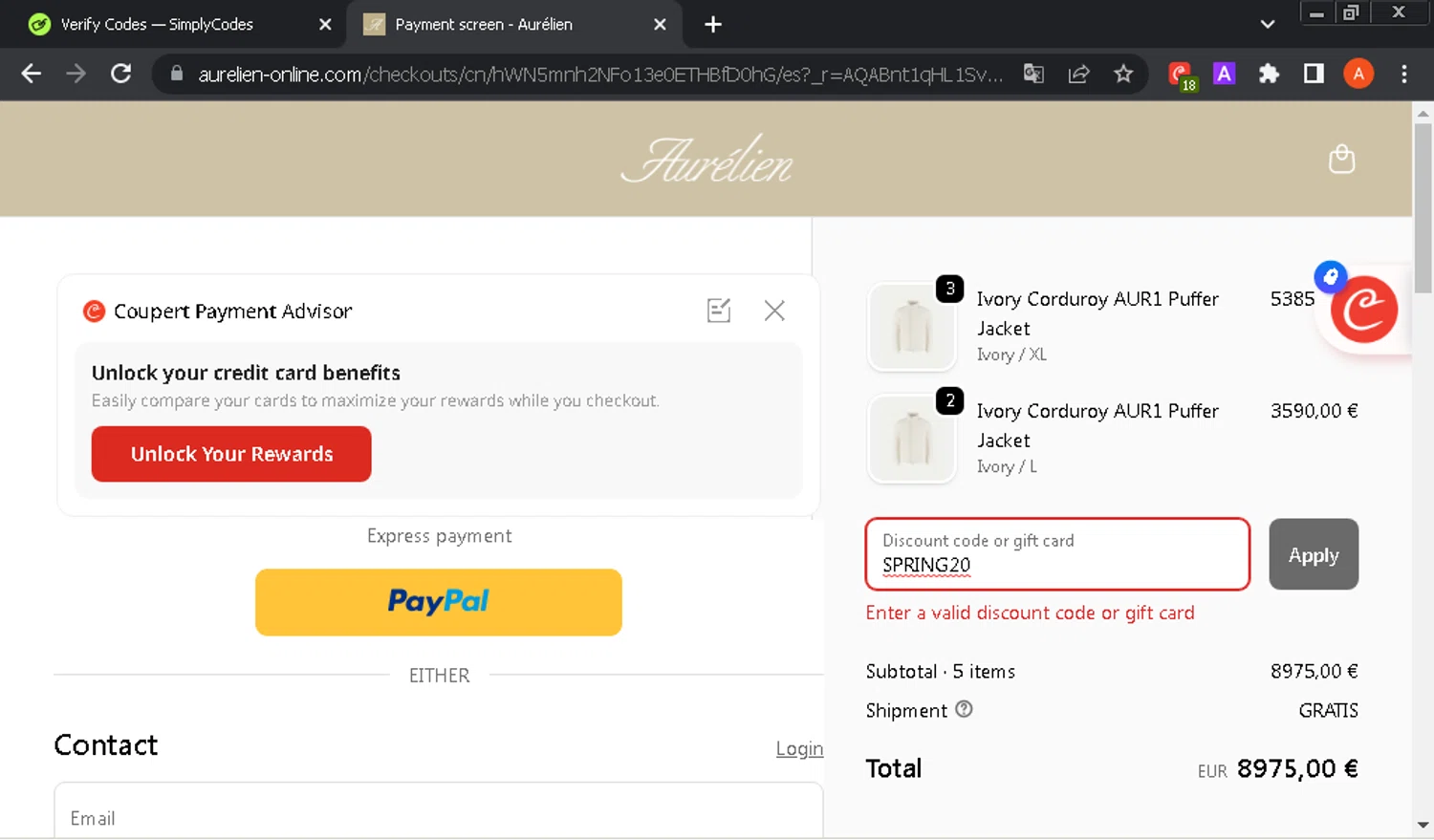Share this page via share icon
Viewport: 1434px width, 840px height.
(x=1078, y=74)
